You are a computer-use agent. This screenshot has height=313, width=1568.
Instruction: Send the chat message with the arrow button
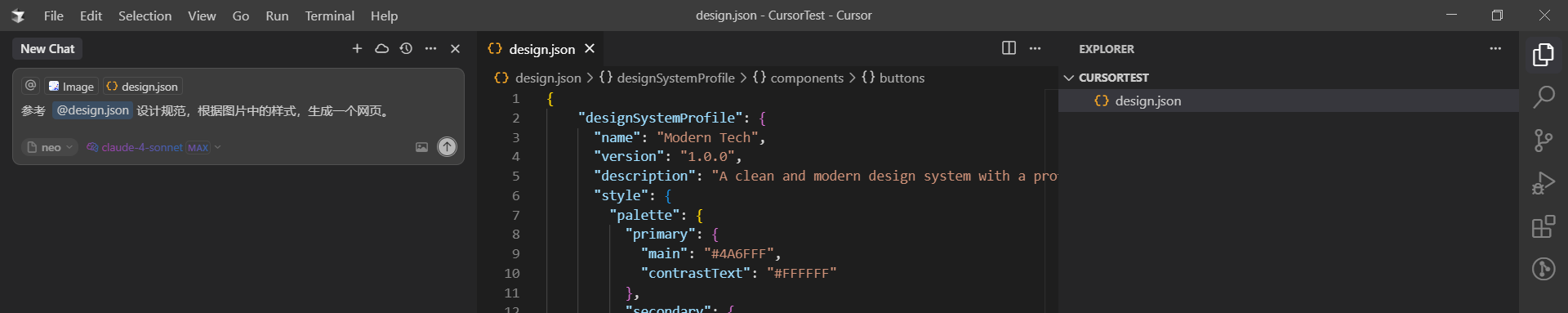click(447, 147)
